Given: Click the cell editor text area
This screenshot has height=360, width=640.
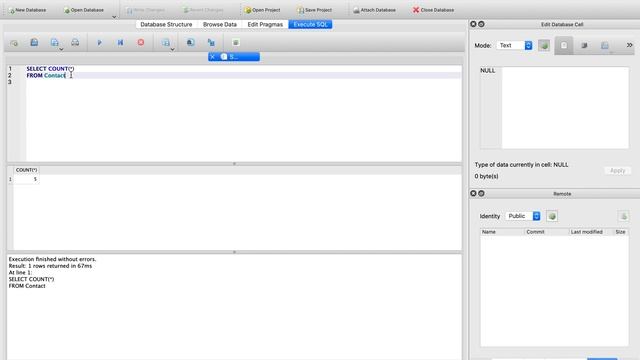Looking at the screenshot, I should (565, 108).
